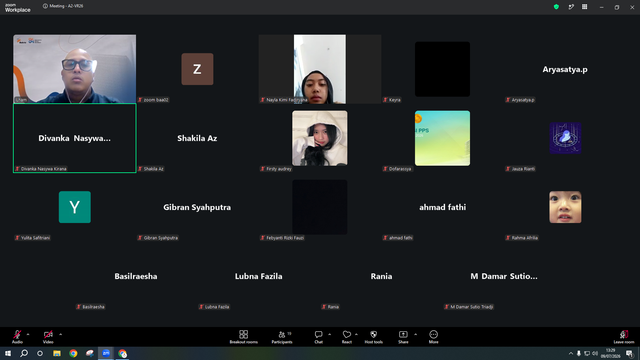Viewport: 640px width, 360px height.
Task: Click system tray volume icon
Action: 595,353
